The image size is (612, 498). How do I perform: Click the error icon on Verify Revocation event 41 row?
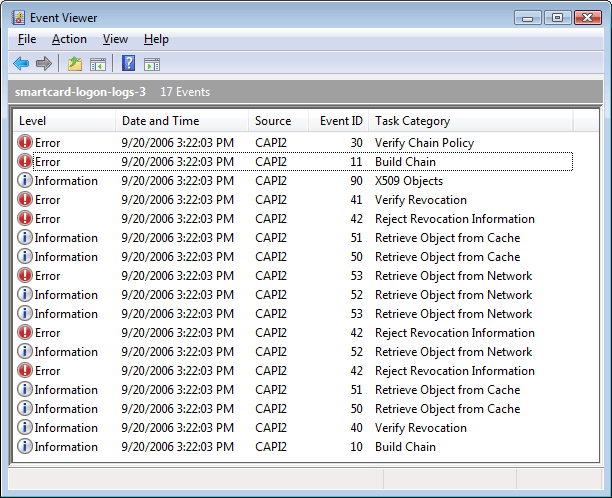tap(25, 199)
